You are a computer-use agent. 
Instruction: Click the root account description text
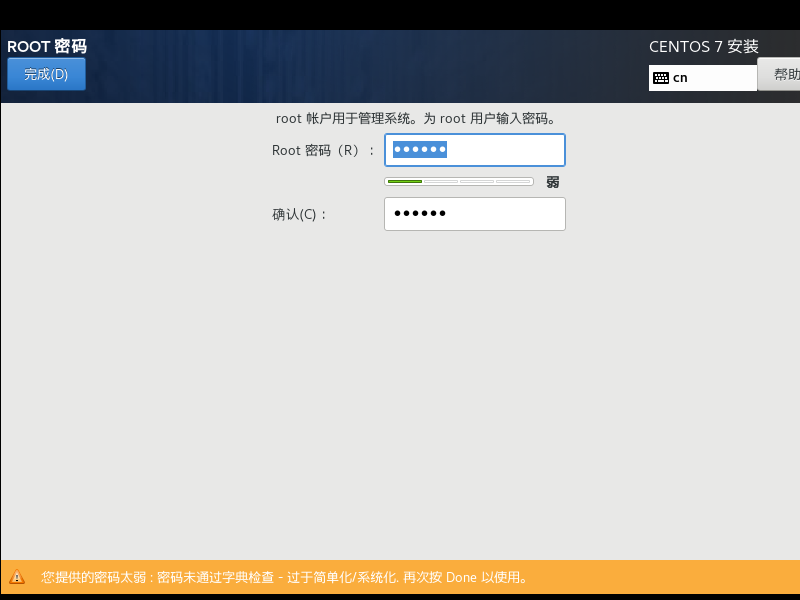click(x=416, y=119)
